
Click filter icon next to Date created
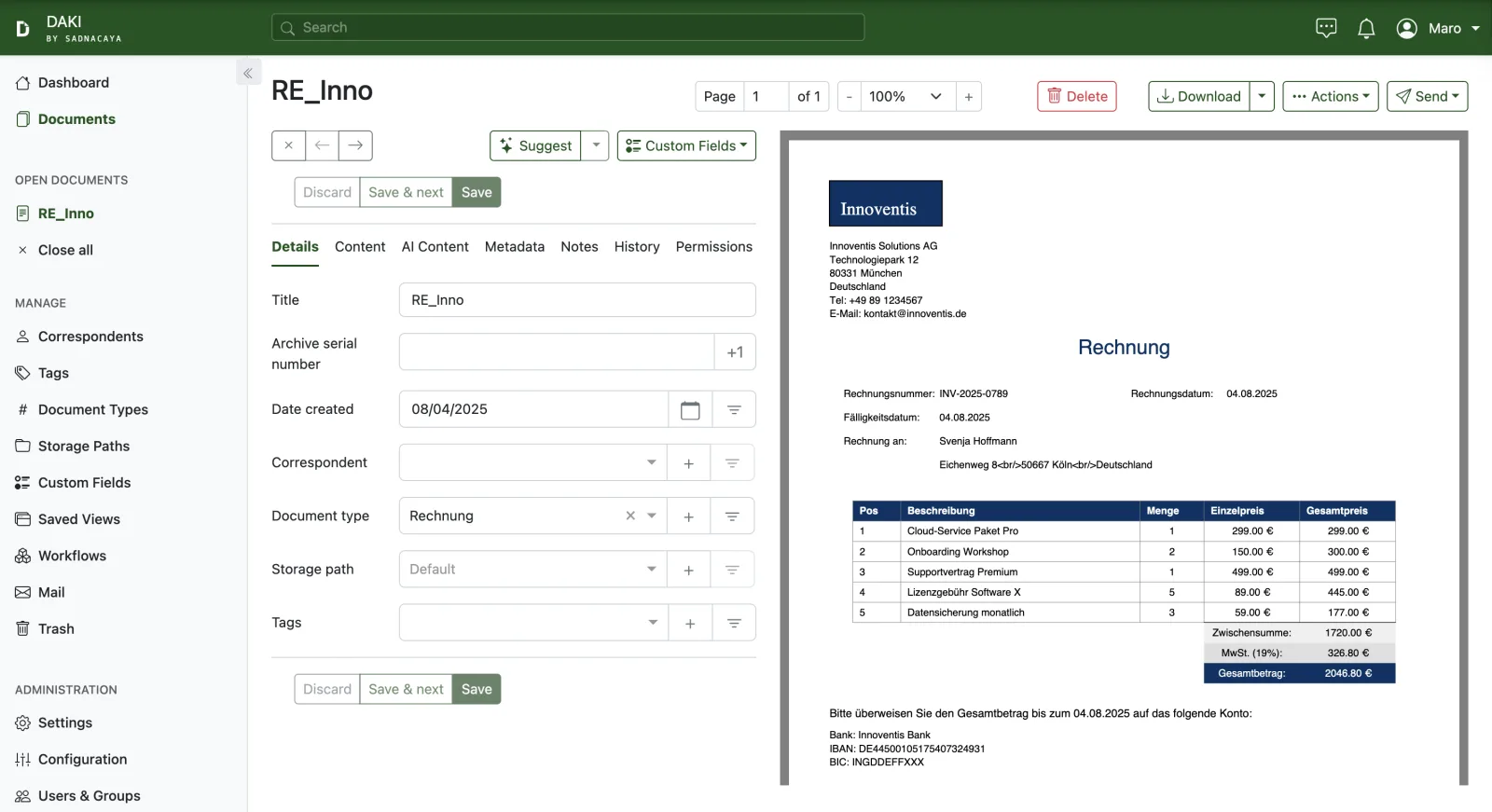734,409
